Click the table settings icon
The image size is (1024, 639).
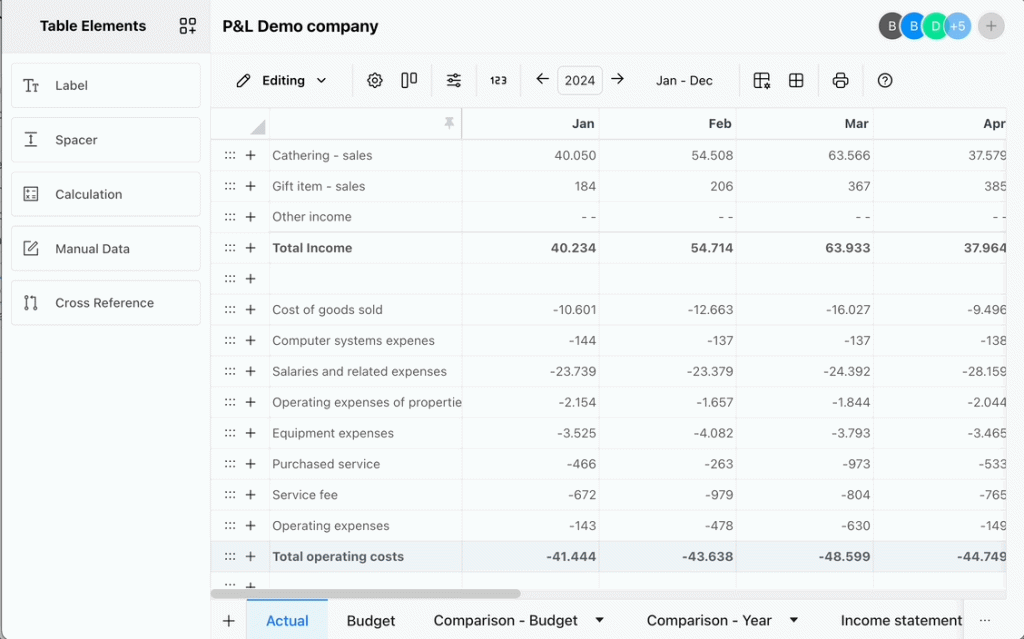click(x=762, y=80)
